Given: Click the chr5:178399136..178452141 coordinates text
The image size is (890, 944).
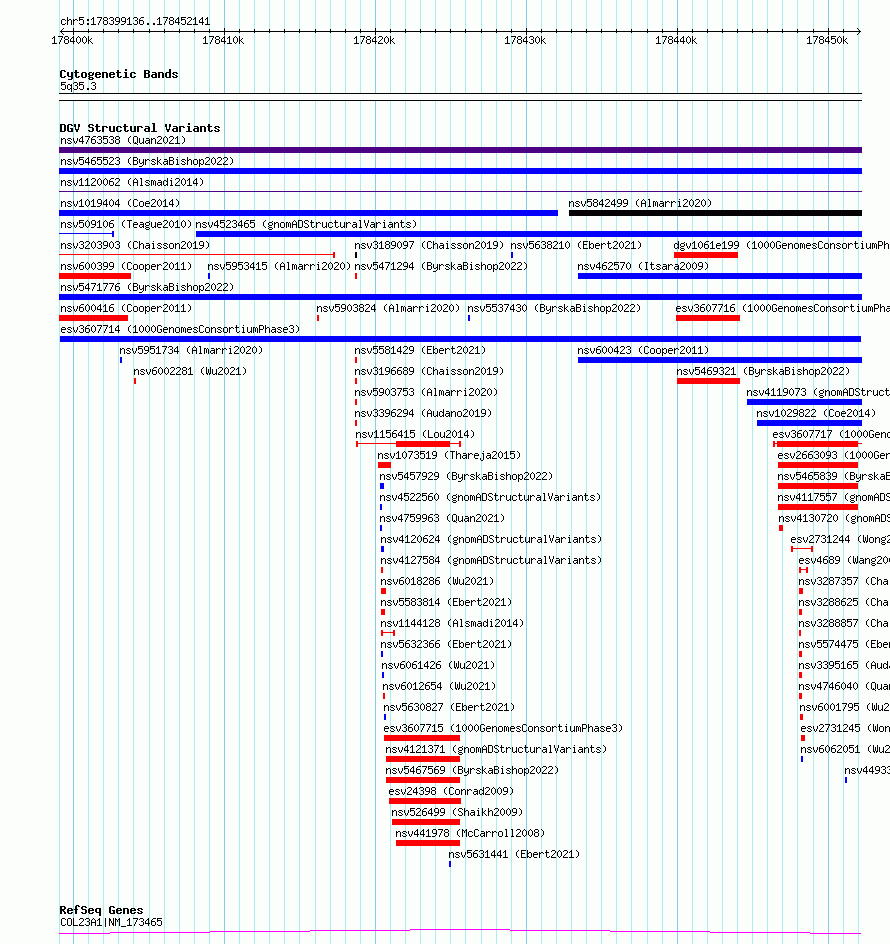Looking at the screenshot, I should pos(135,22).
